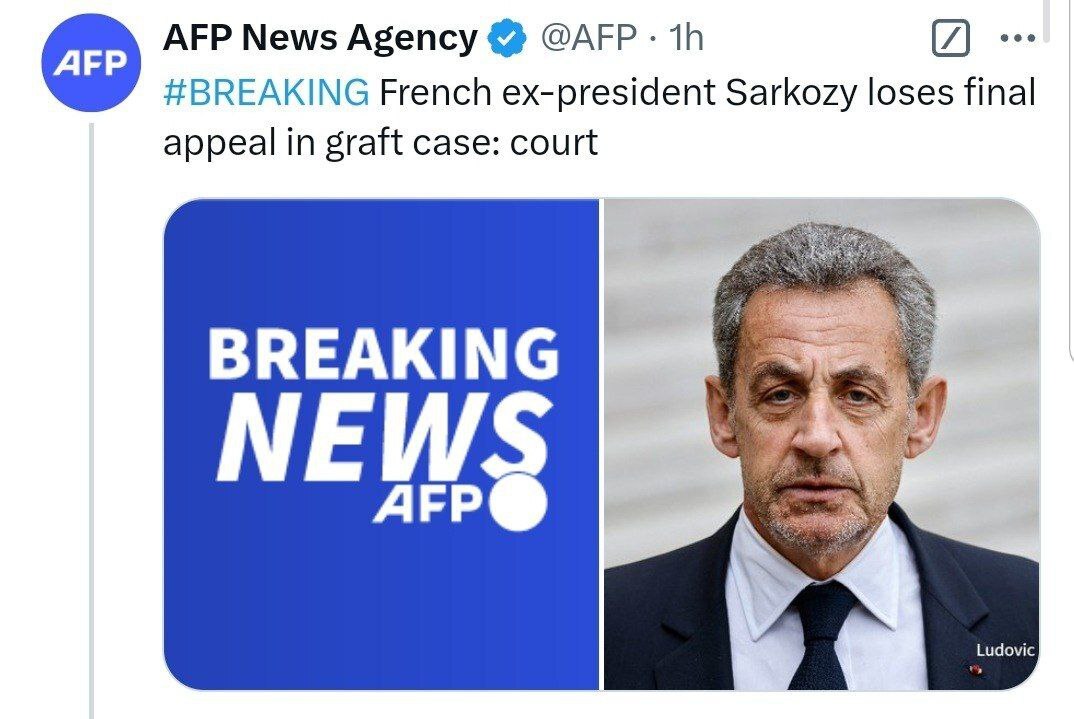The image size is (1074, 719).
Task: Open the Grok explain-post icon
Action: coord(951,38)
